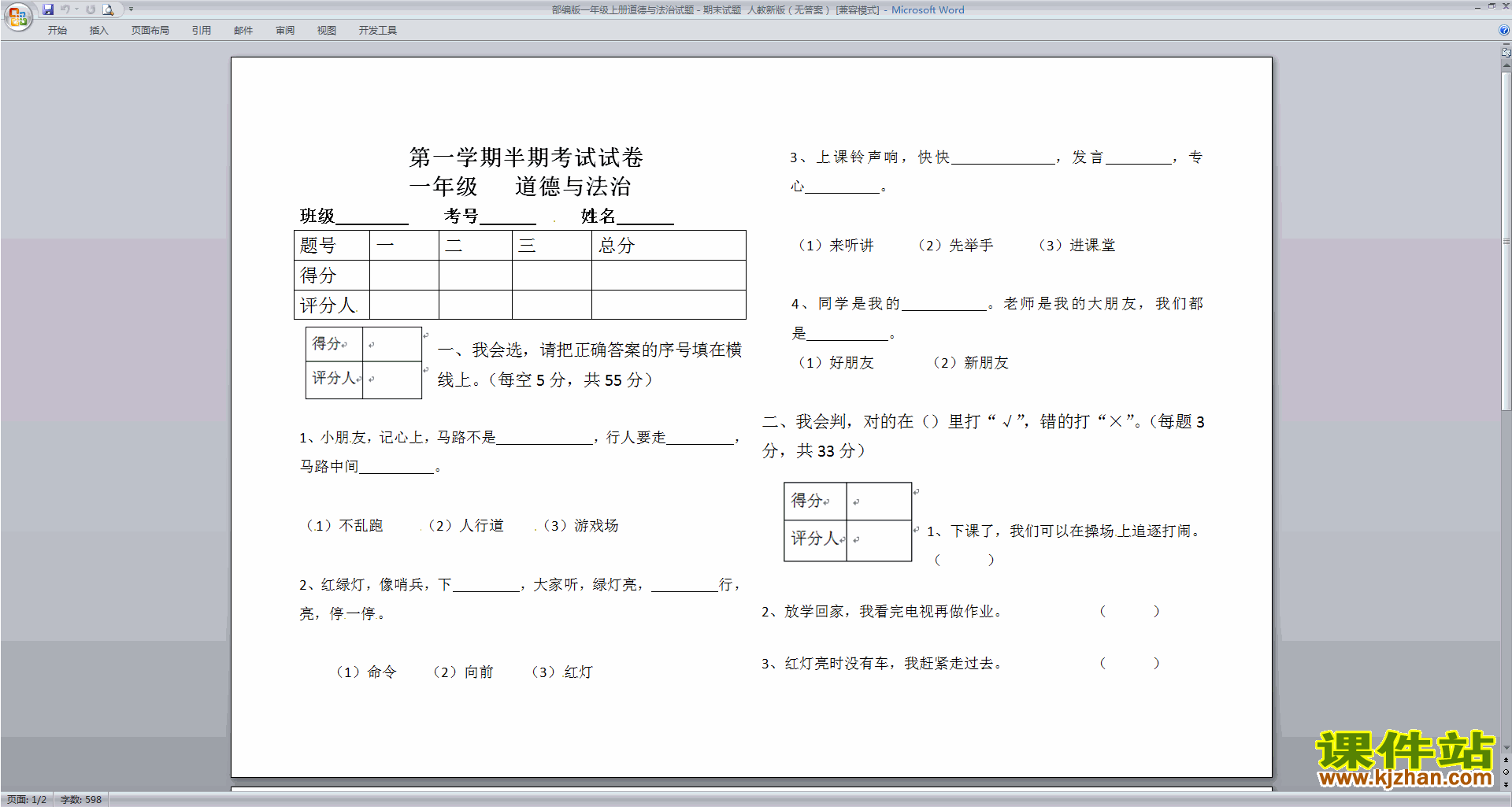Image resolution: width=1512 pixels, height=807 pixels.
Task: Click the subtitle 道德与法治
Action: pyautogui.click(x=573, y=187)
